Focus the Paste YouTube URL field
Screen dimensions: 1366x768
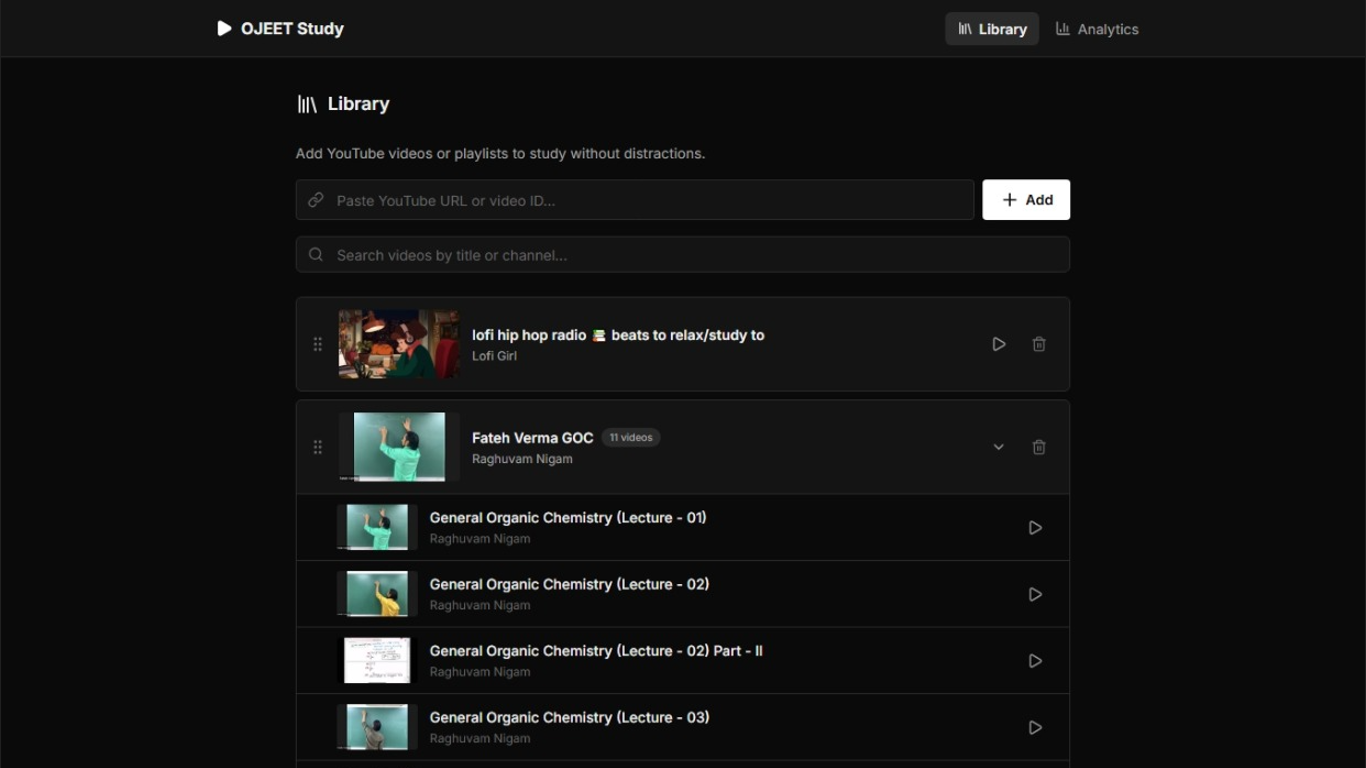648,200
